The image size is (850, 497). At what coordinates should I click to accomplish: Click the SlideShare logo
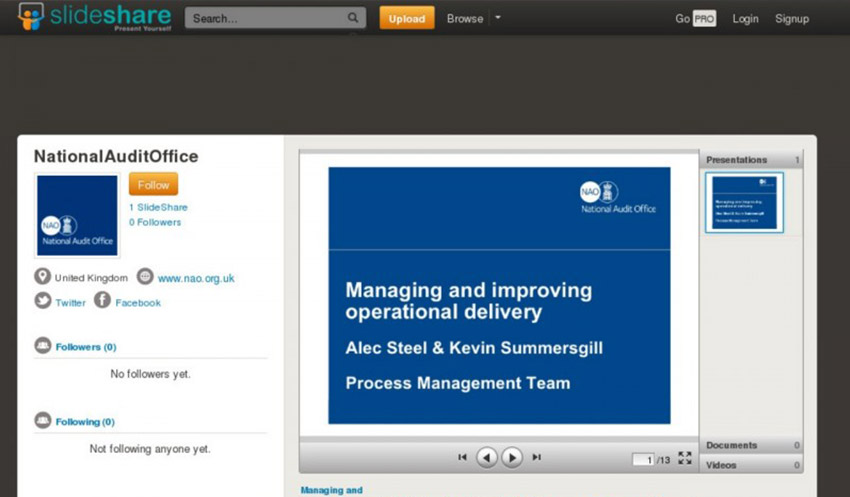[x=95, y=17]
